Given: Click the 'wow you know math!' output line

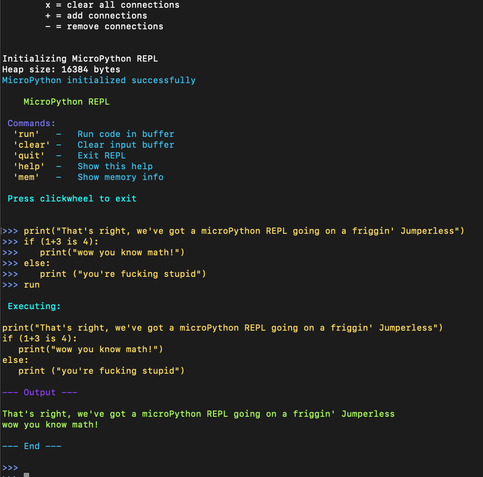Looking at the screenshot, I should click(x=50, y=425).
